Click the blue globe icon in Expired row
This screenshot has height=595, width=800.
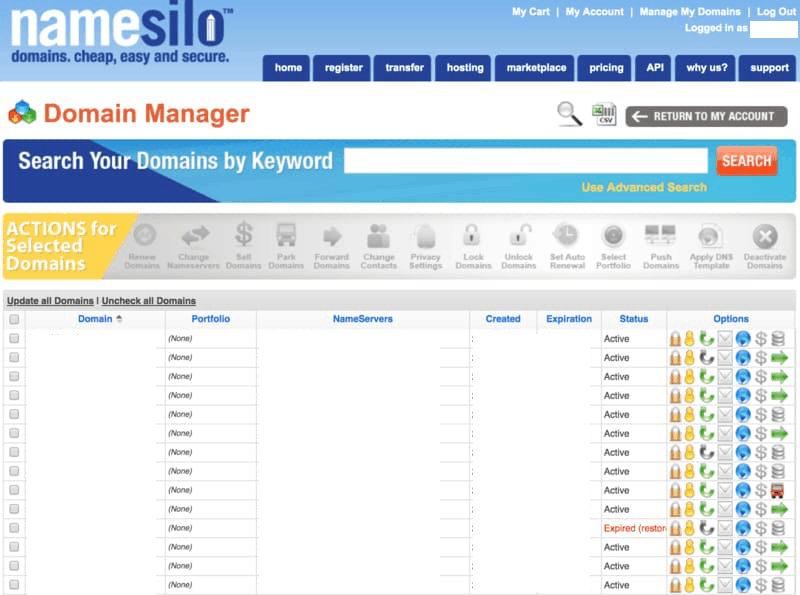pos(743,528)
